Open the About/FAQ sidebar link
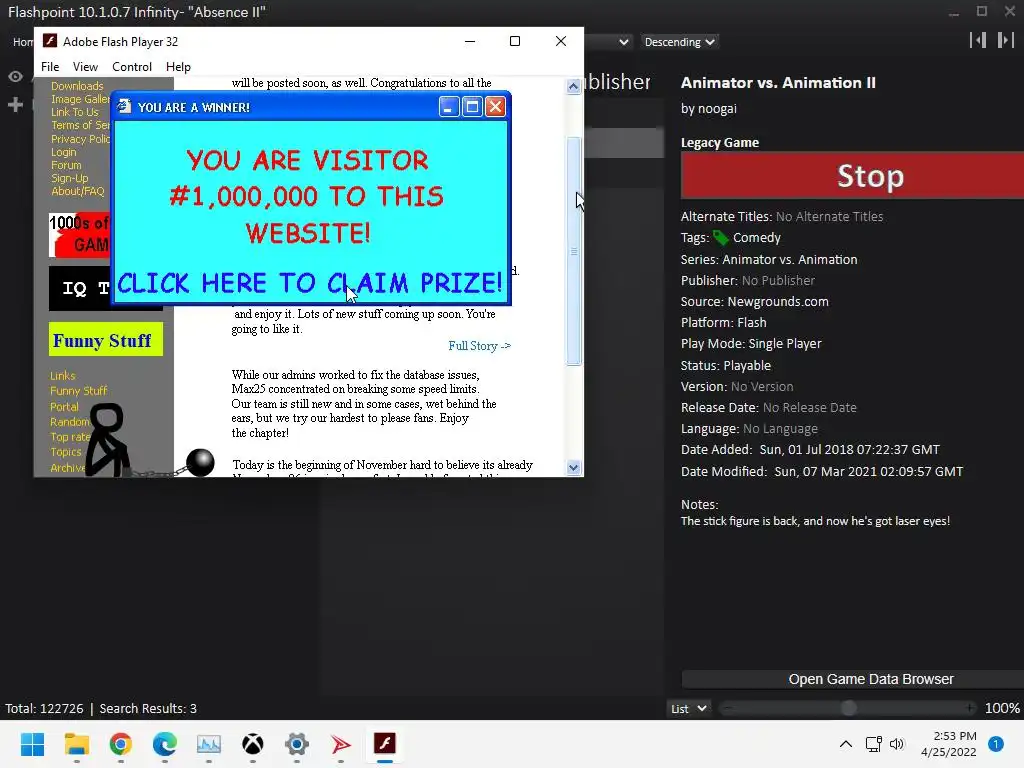Viewport: 1024px width, 768px height. click(78, 191)
